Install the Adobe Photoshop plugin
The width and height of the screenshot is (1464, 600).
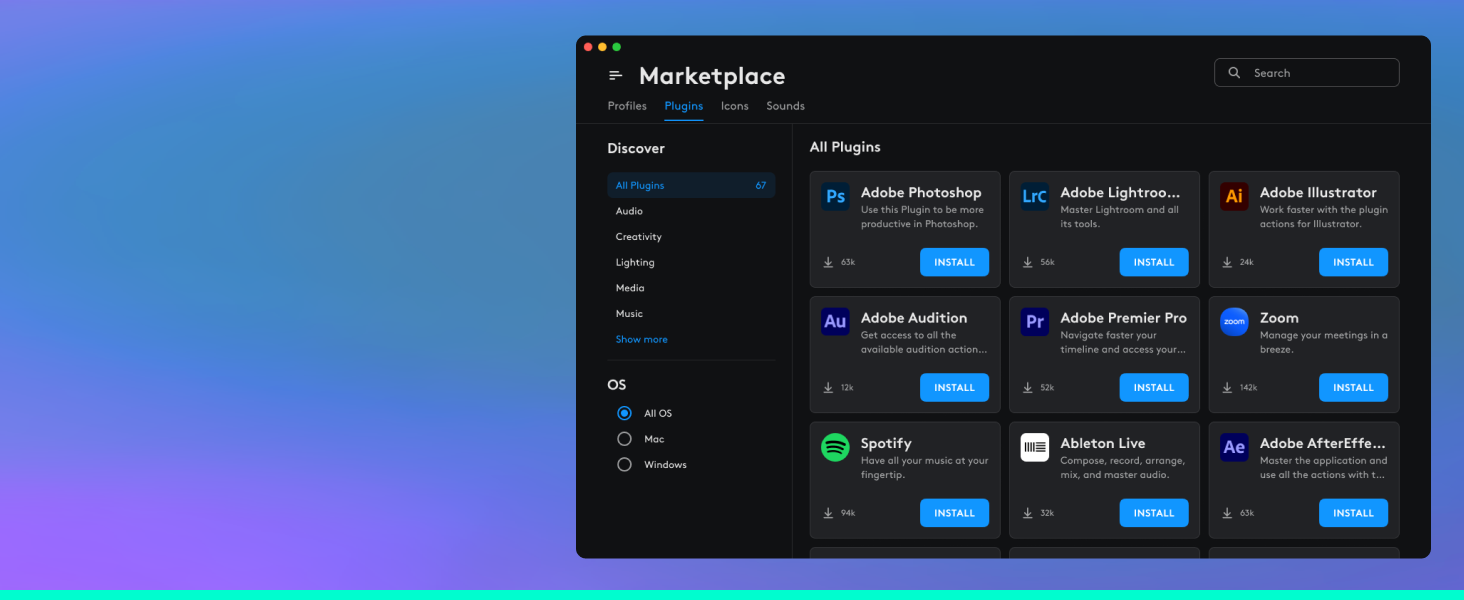(954, 262)
